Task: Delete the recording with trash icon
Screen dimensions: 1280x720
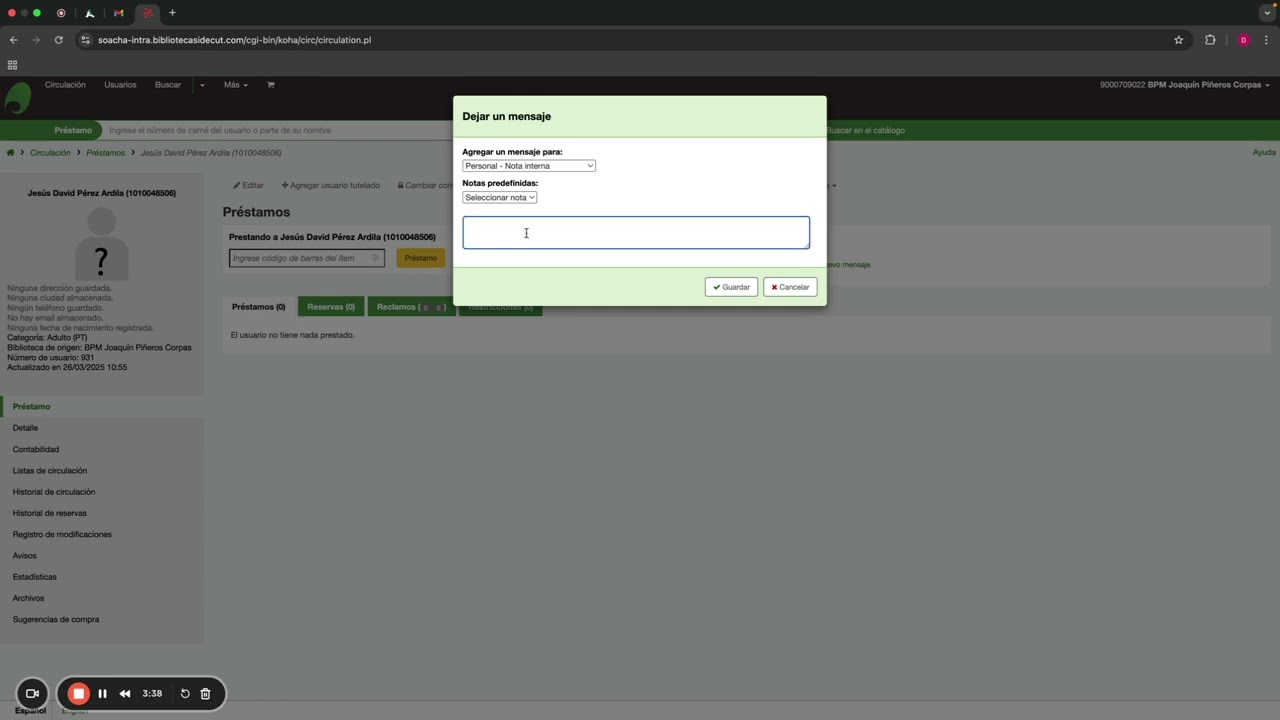Action: 205,693
